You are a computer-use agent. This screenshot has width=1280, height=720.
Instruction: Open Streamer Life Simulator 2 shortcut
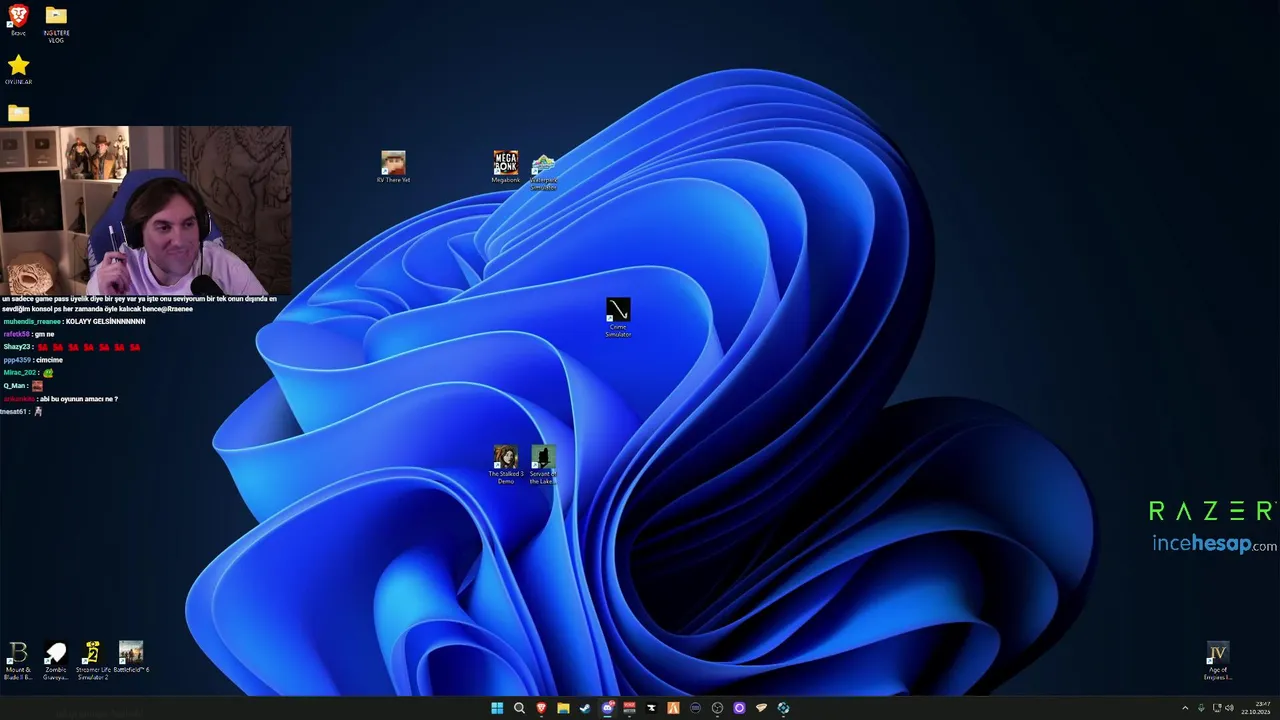coord(93,662)
